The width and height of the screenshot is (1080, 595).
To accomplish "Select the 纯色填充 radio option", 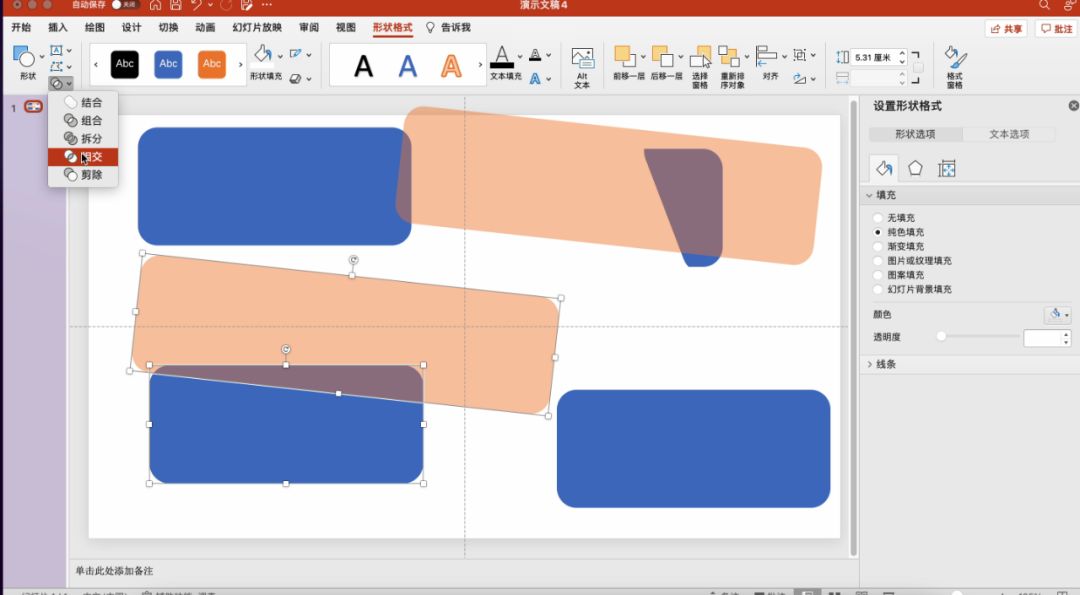I will pyautogui.click(x=878, y=232).
